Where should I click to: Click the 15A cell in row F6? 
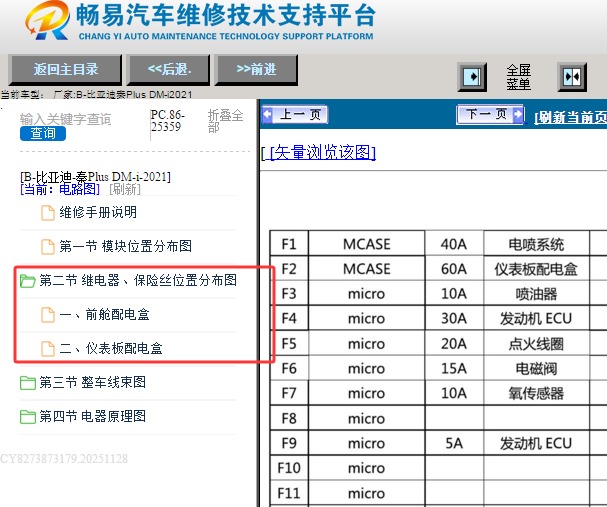pos(454,368)
